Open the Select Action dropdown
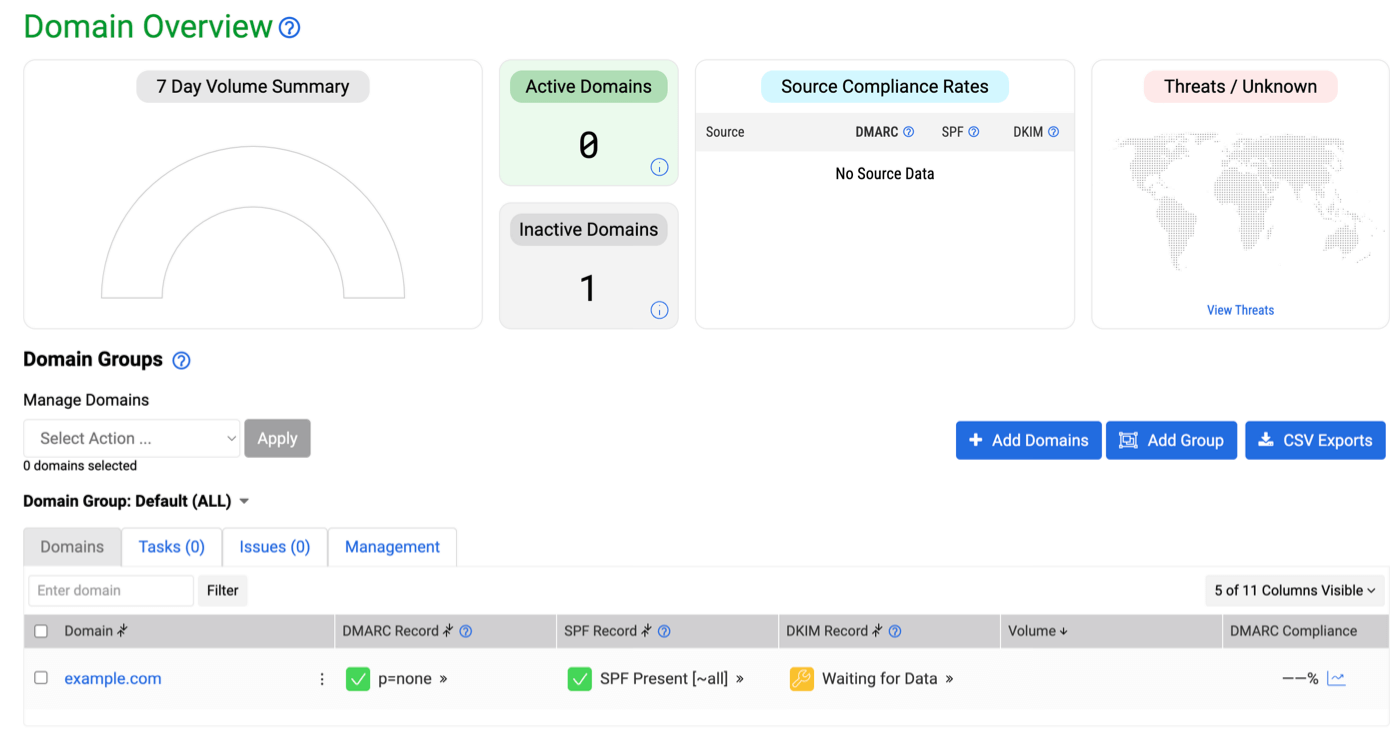The width and height of the screenshot is (1400, 744). point(132,438)
